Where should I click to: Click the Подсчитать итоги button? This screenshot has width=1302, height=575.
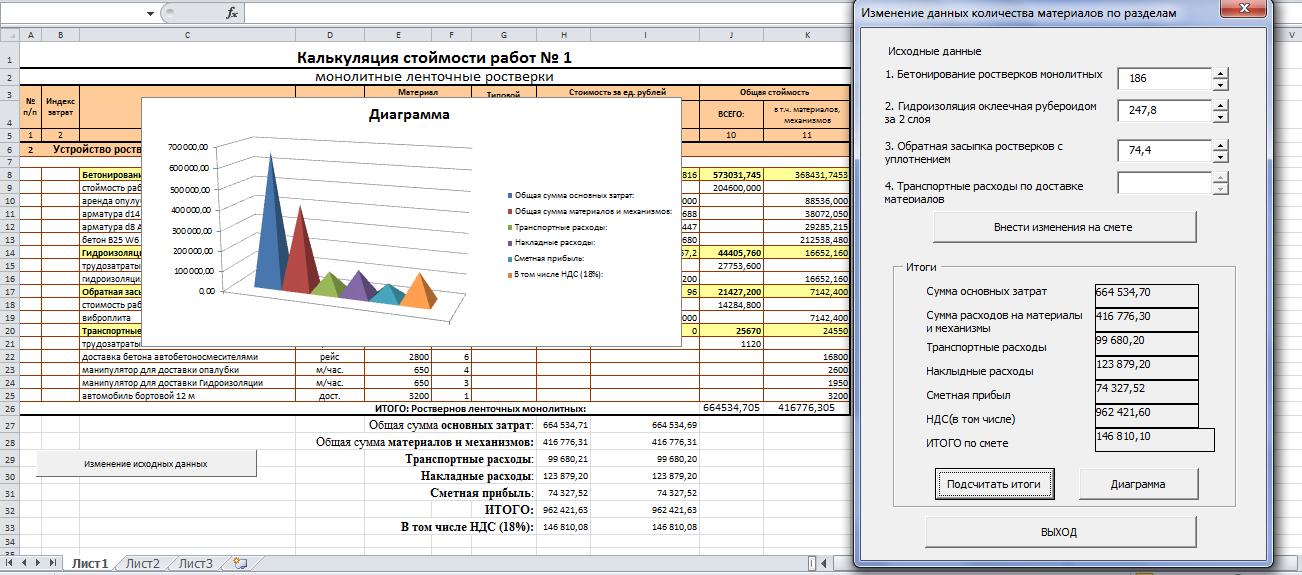point(994,484)
